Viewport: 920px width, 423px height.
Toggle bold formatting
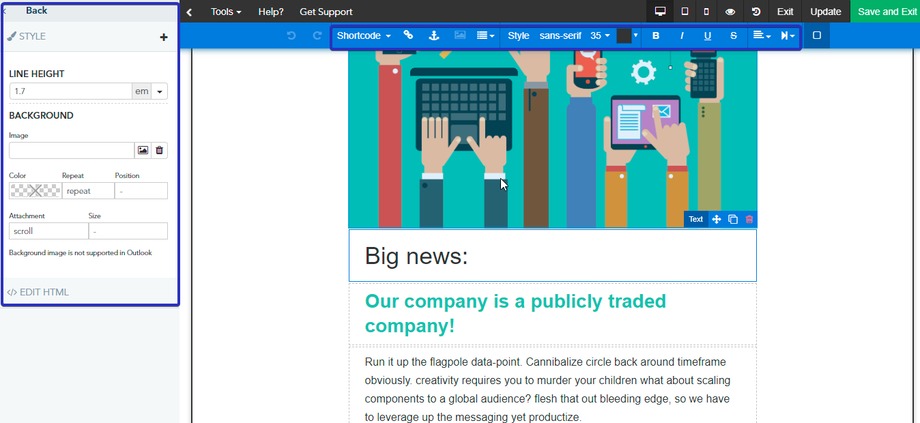656,36
